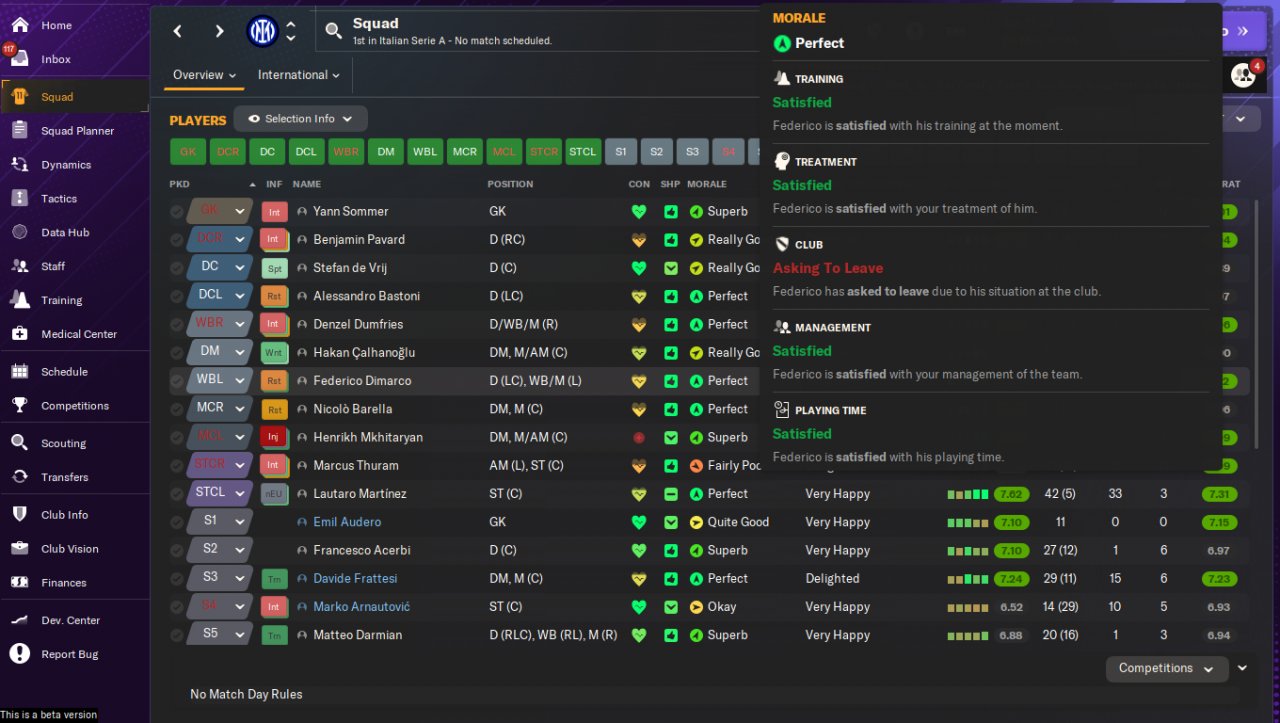
Task: Open the GK position dropdown for Yann Sommer
Action: [220, 211]
